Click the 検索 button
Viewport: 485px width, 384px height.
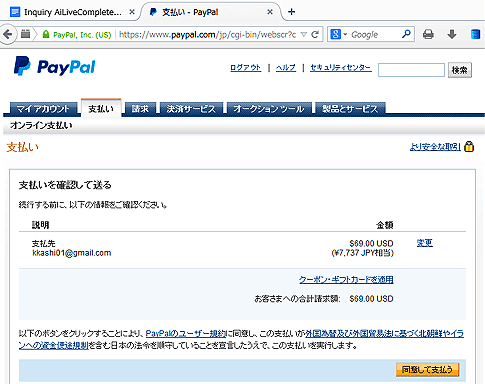point(460,70)
